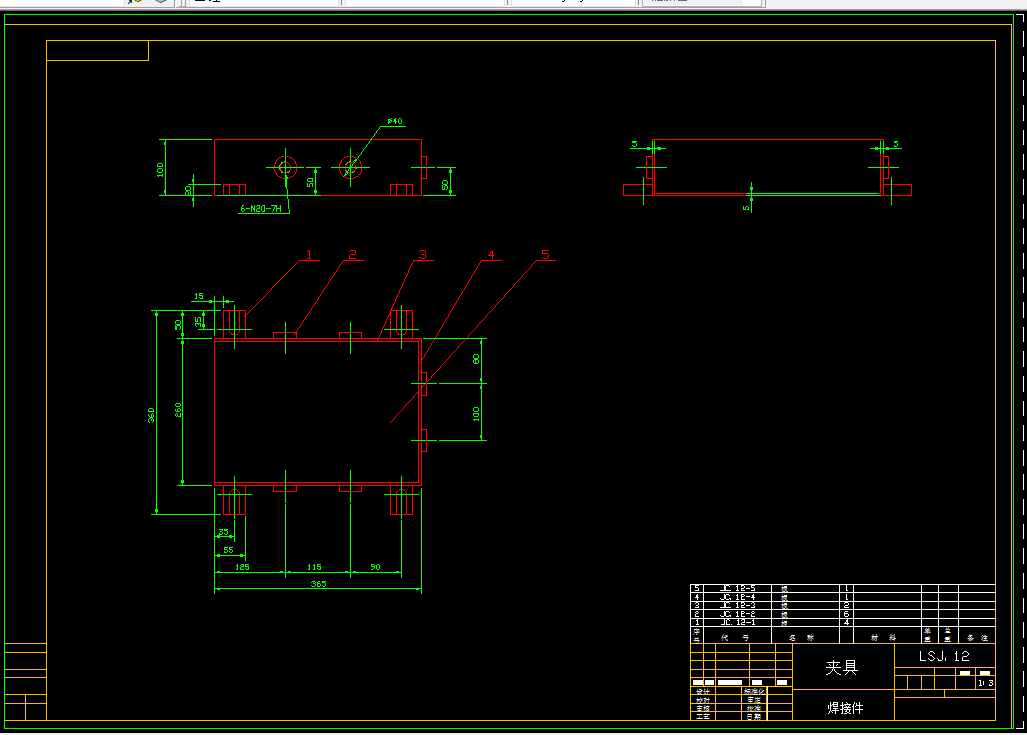Click the 代号 column header
This screenshot has width=1027, height=735.
pos(735,637)
